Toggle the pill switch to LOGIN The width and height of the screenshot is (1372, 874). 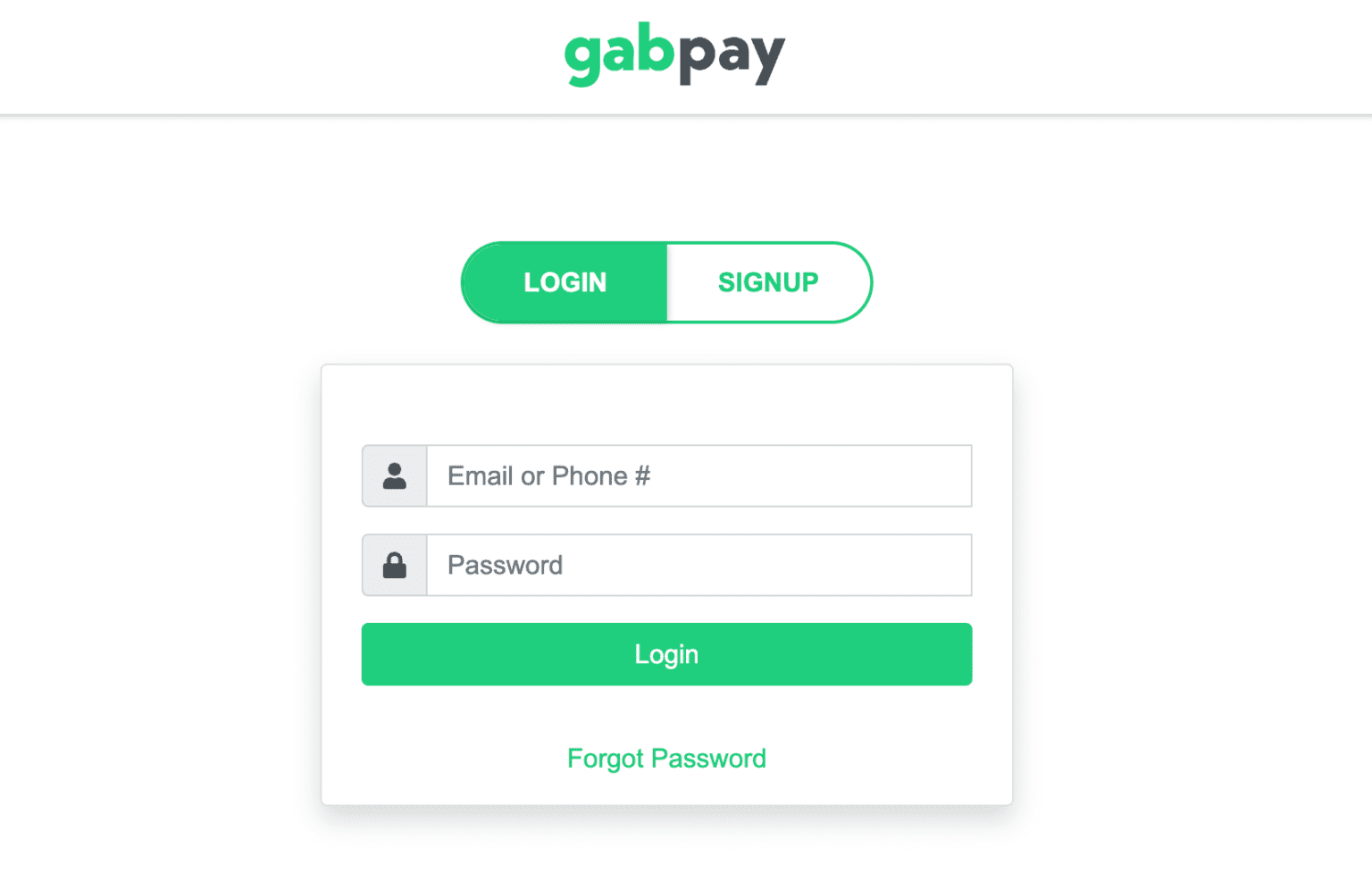tap(565, 282)
